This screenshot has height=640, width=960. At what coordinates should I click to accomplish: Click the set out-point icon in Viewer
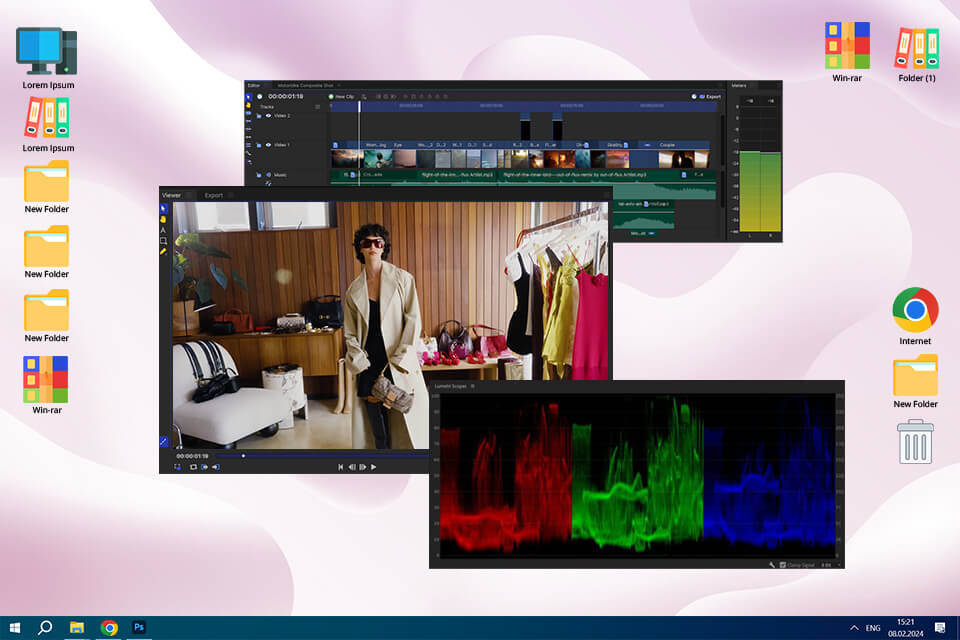click(216, 467)
